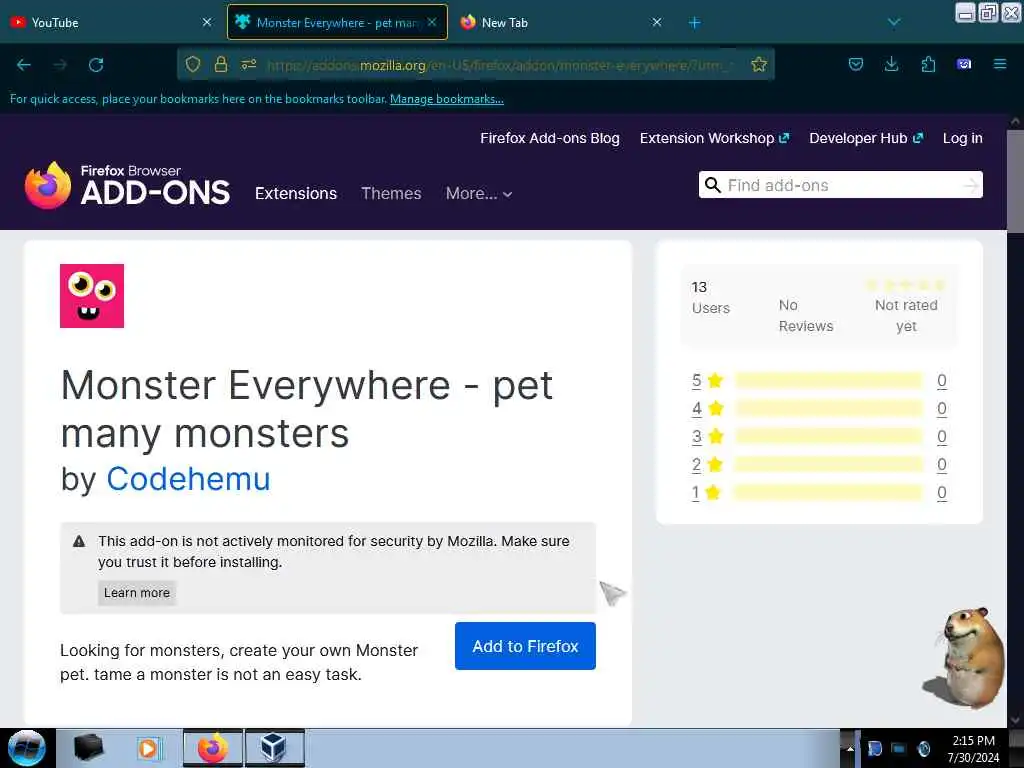Open the media player taskbar icon

coord(150,748)
